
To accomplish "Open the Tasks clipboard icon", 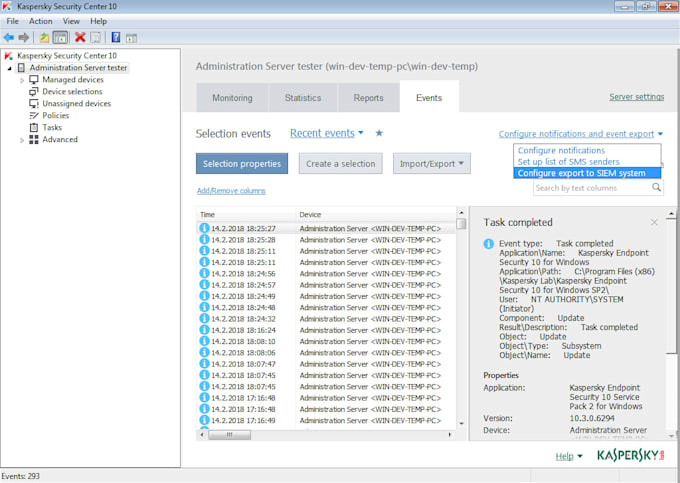I will coord(34,127).
